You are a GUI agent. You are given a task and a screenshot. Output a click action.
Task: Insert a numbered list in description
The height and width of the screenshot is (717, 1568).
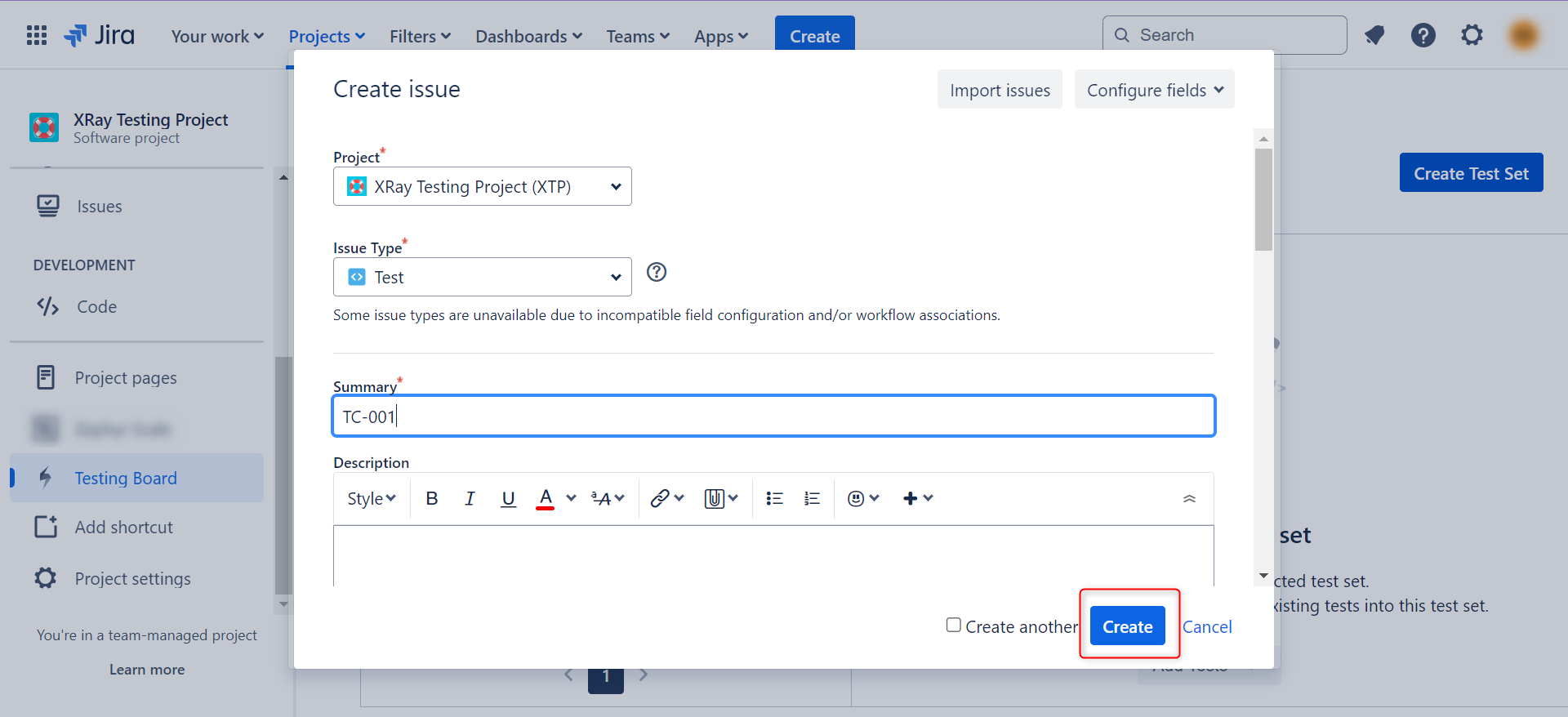(812, 498)
